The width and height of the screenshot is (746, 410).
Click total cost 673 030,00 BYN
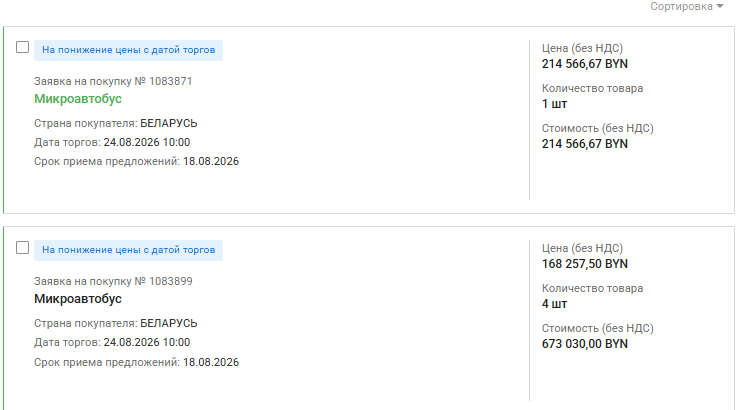click(x=585, y=344)
